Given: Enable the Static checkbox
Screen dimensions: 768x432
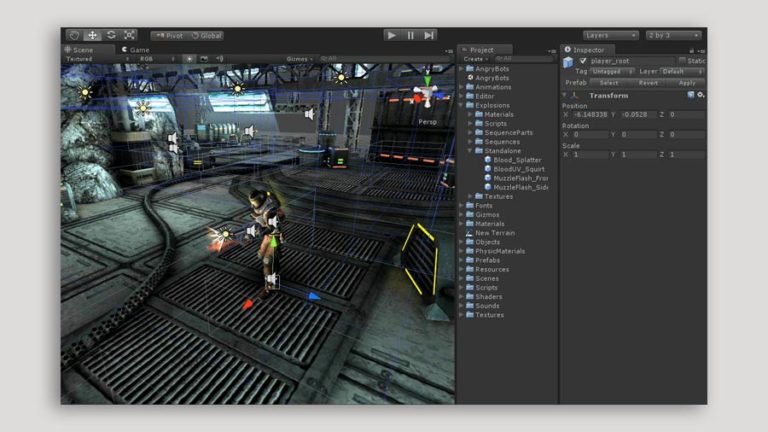Looking at the screenshot, I should [682, 61].
